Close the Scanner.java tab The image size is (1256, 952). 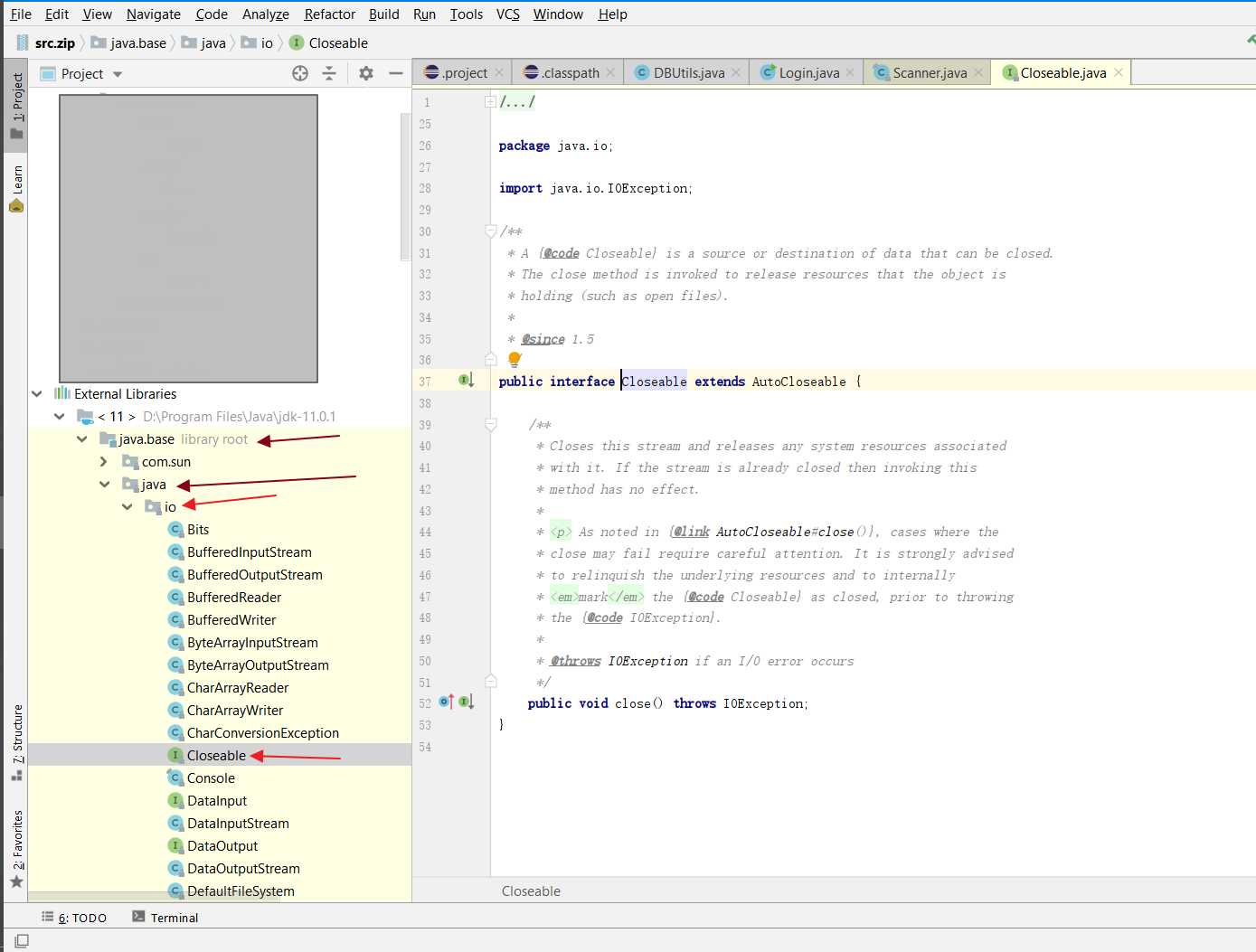point(978,72)
